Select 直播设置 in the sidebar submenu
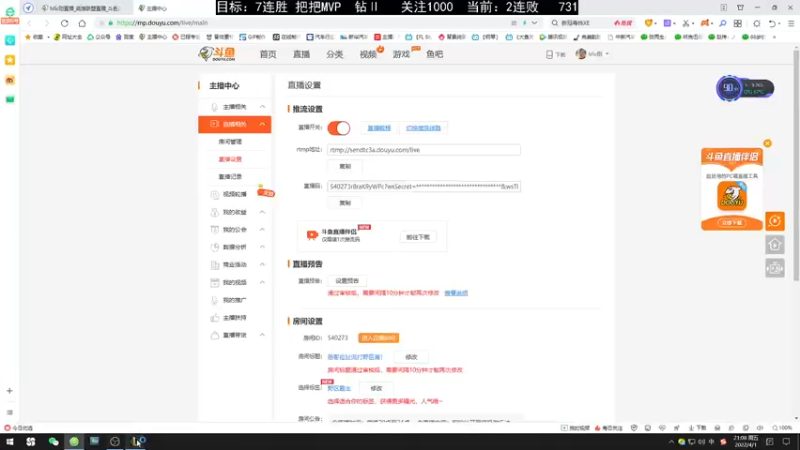The width and height of the screenshot is (800, 450). [x=230, y=159]
